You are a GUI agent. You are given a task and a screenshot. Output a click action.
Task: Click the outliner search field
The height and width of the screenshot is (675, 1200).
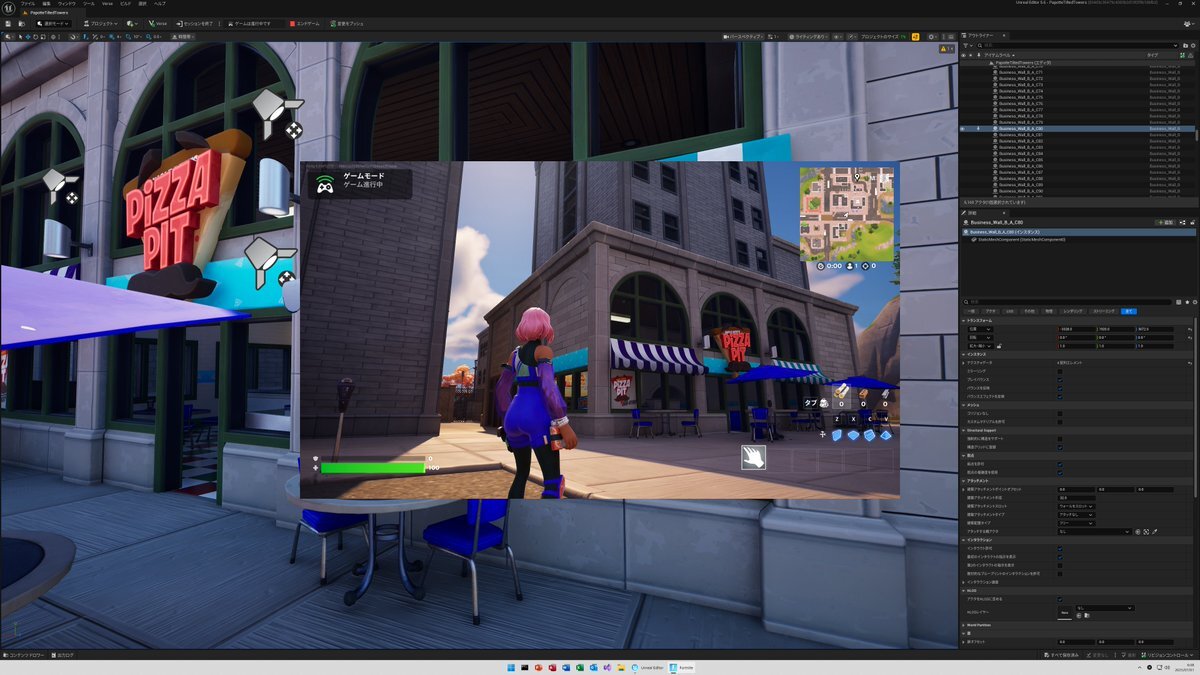click(x=1077, y=45)
